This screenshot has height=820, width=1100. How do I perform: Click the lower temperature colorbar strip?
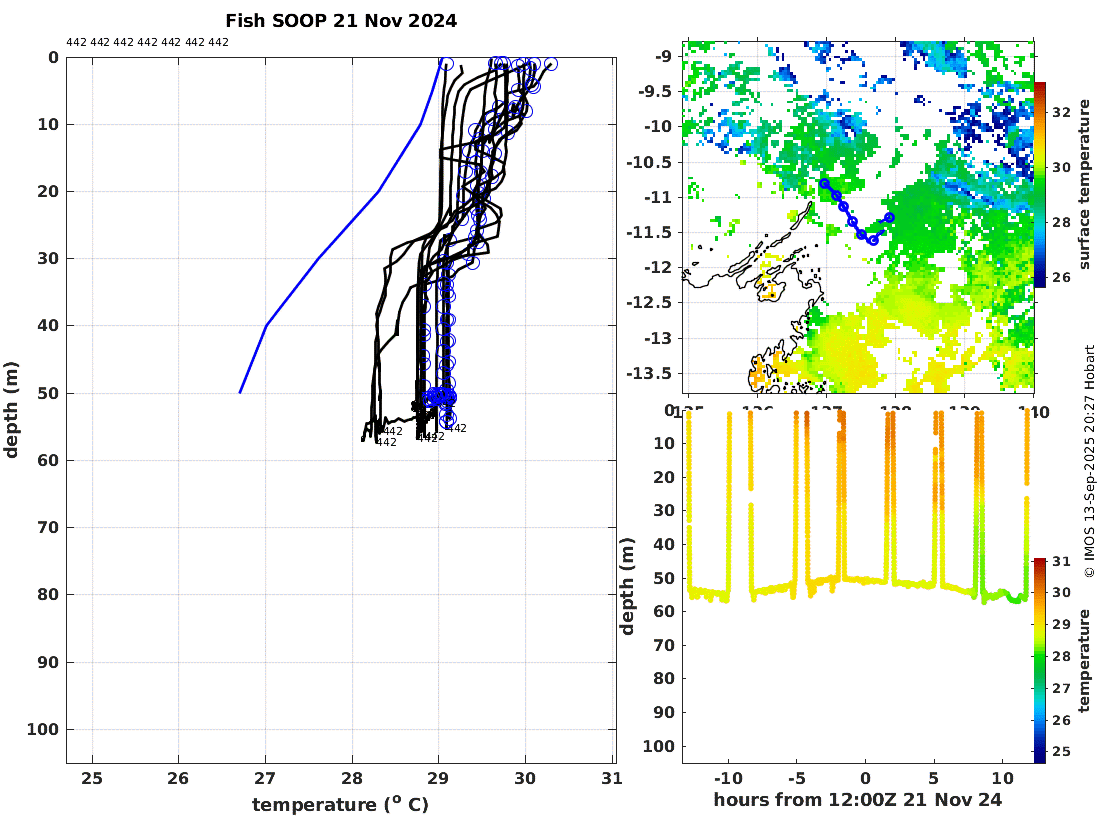click(1040, 660)
